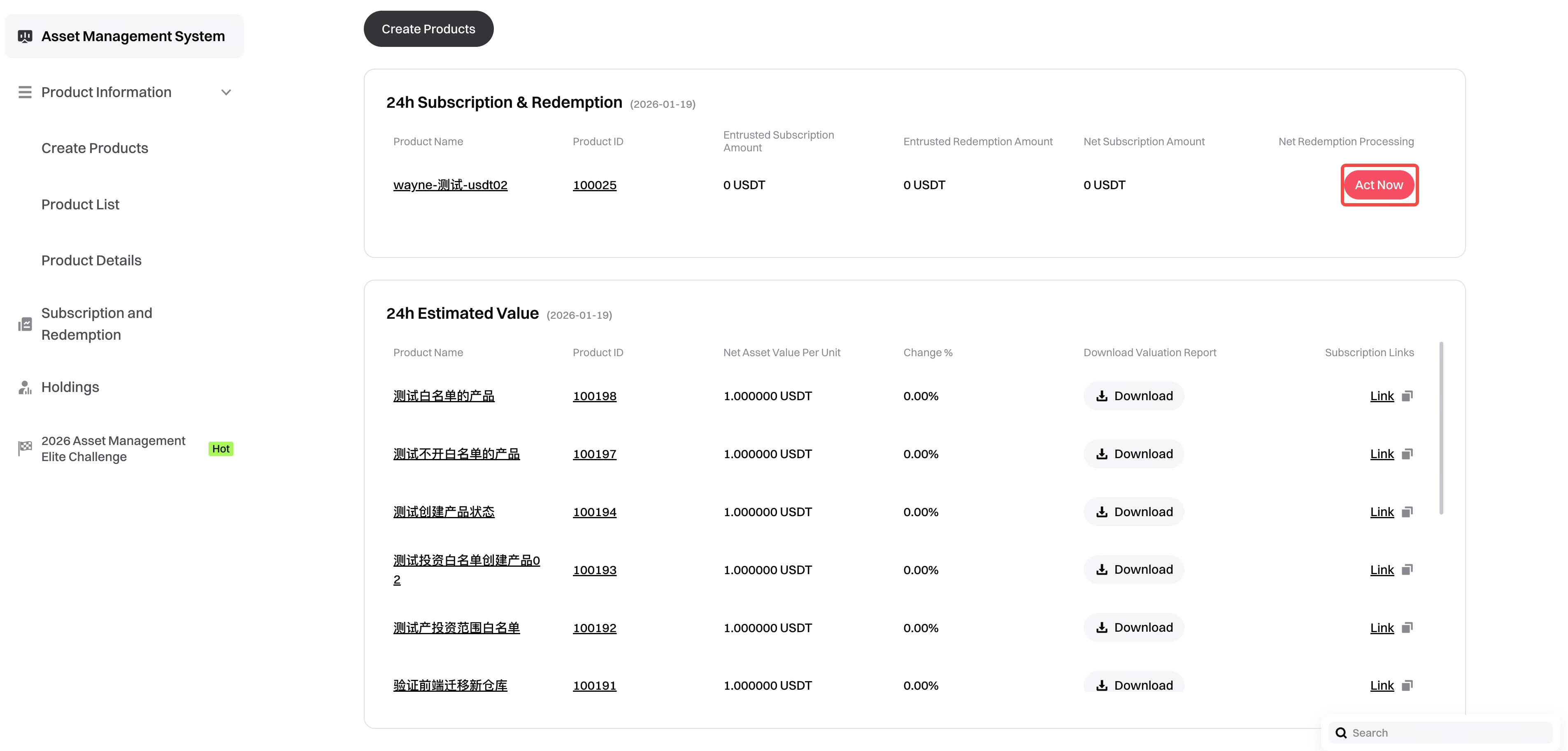Image resolution: width=1568 pixels, height=751 pixels.
Task: Select Create Products in sidebar menu
Action: [x=95, y=148]
